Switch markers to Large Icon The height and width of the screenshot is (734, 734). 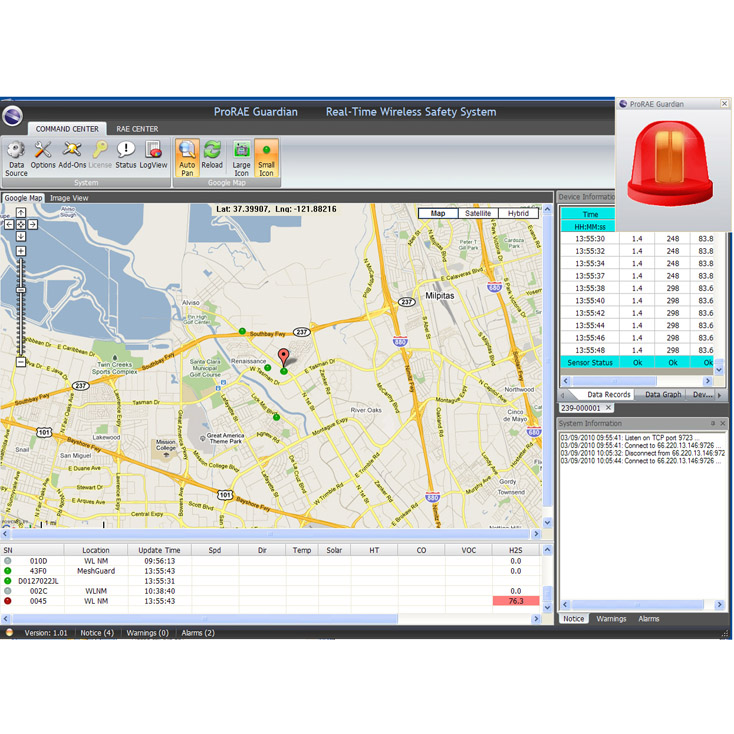[242, 159]
